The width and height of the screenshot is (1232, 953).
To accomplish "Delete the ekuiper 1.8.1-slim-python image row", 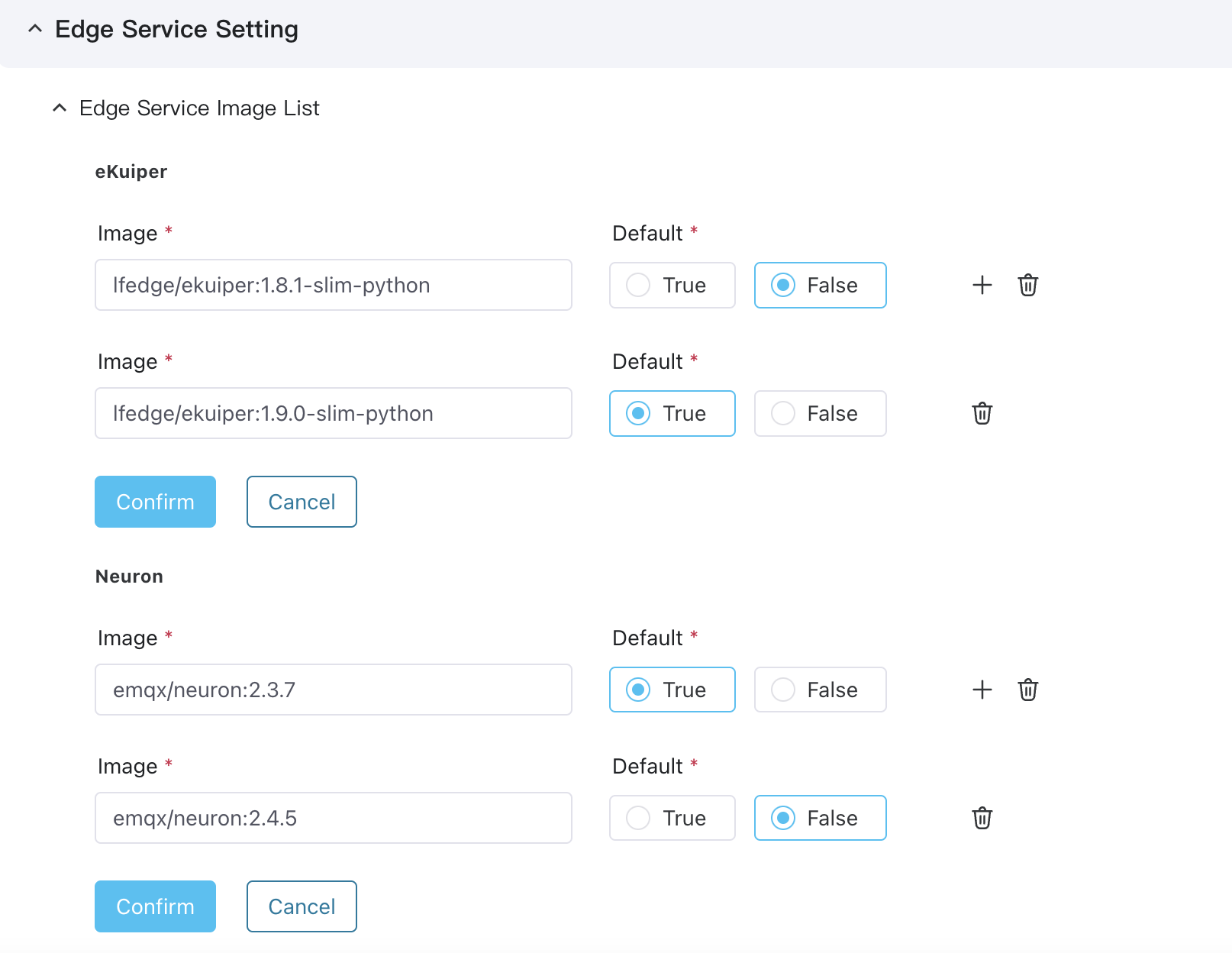I will [x=1027, y=285].
